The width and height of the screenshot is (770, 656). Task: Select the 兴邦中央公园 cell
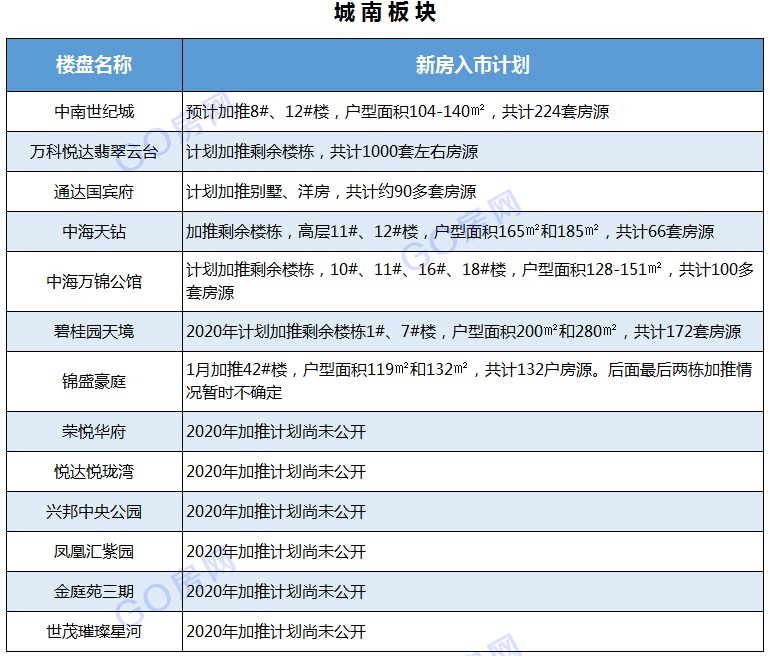94,512
